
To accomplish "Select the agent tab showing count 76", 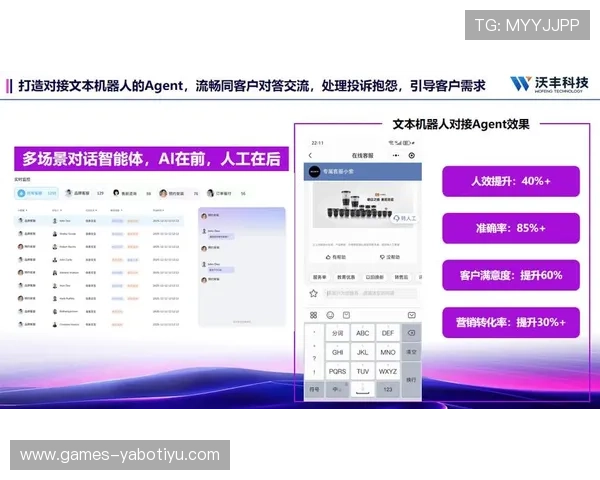I will coord(179,193).
